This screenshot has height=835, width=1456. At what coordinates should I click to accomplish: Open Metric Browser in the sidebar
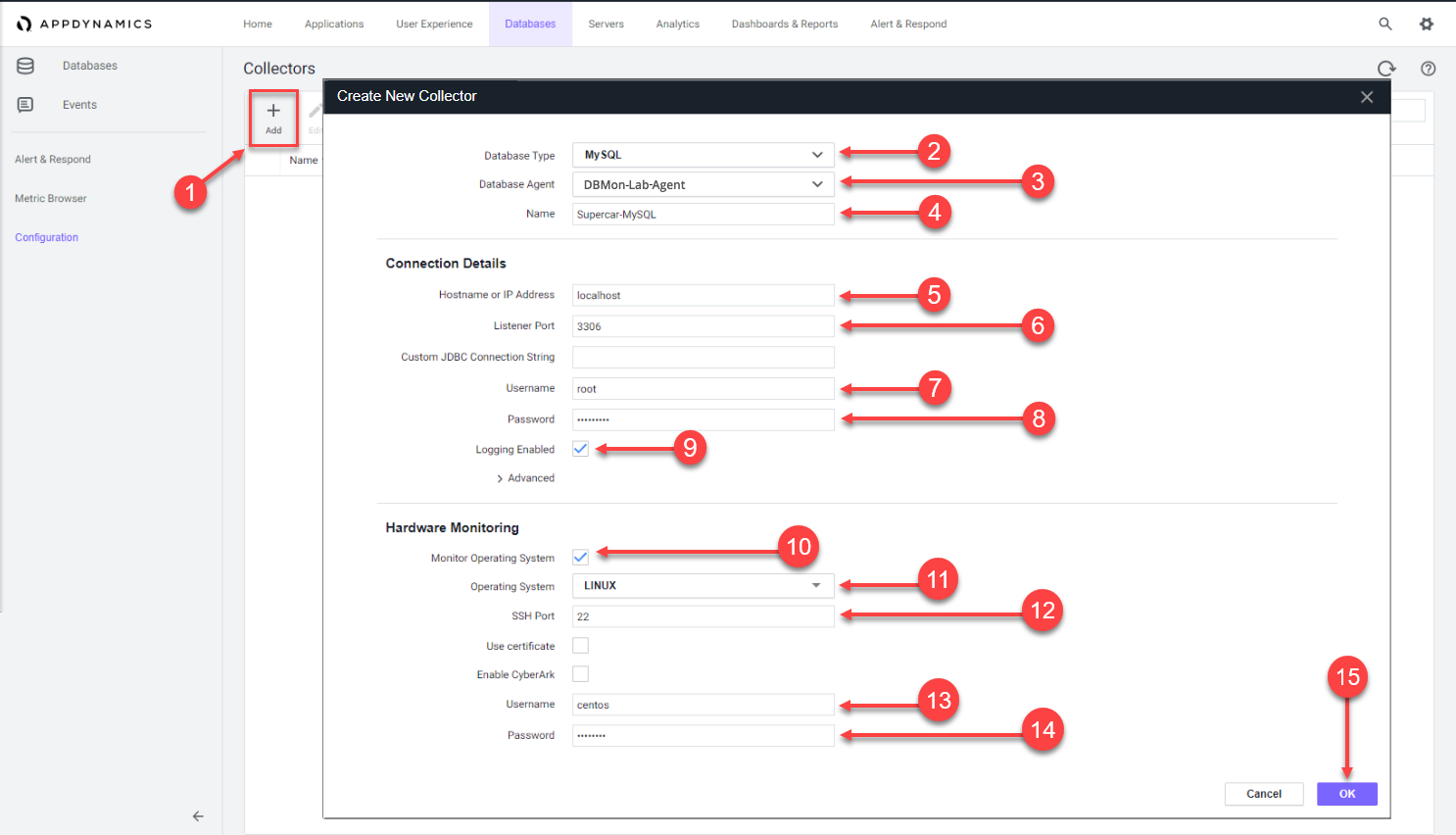[51, 198]
